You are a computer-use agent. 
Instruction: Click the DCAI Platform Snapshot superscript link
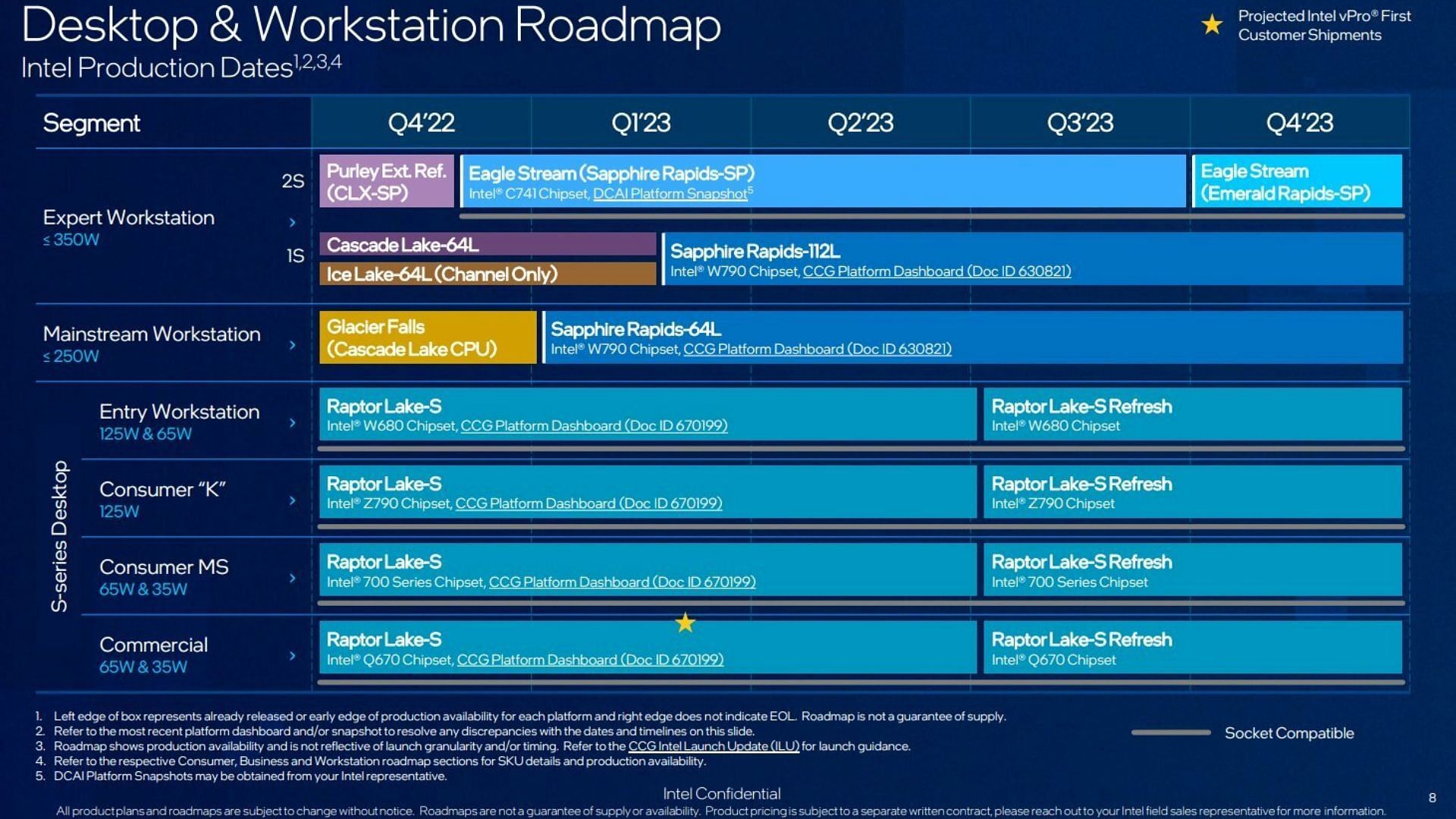694,198
